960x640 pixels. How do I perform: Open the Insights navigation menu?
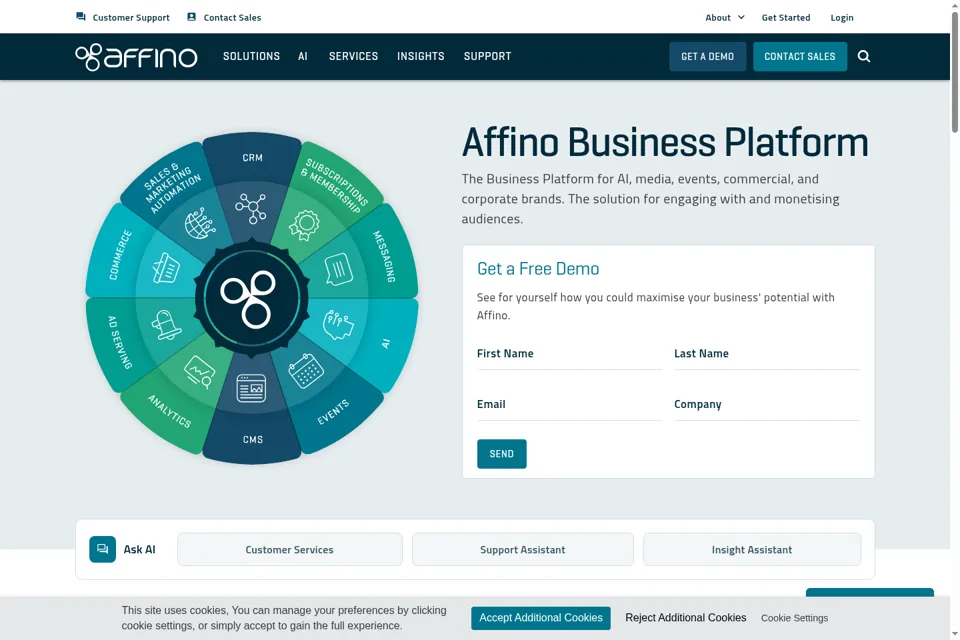(x=421, y=56)
